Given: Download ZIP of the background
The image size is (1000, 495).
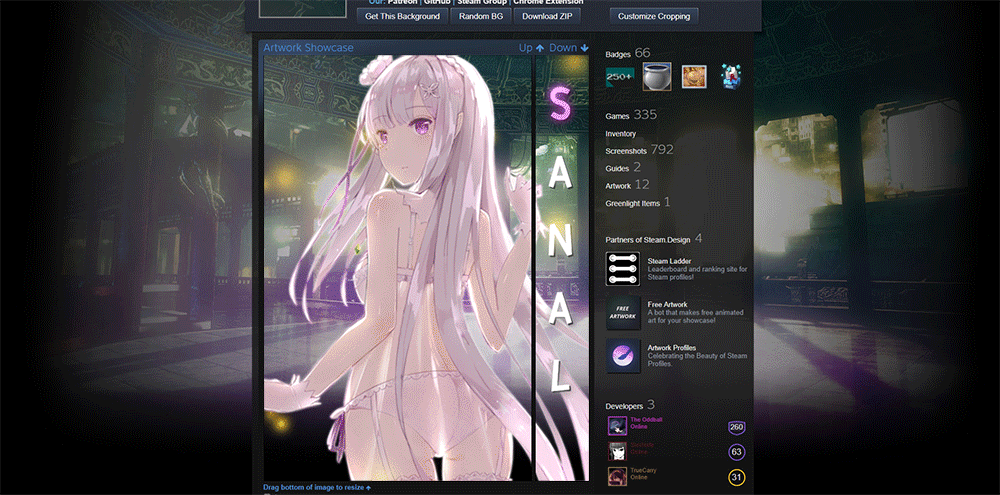Looking at the screenshot, I should click(547, 16).
